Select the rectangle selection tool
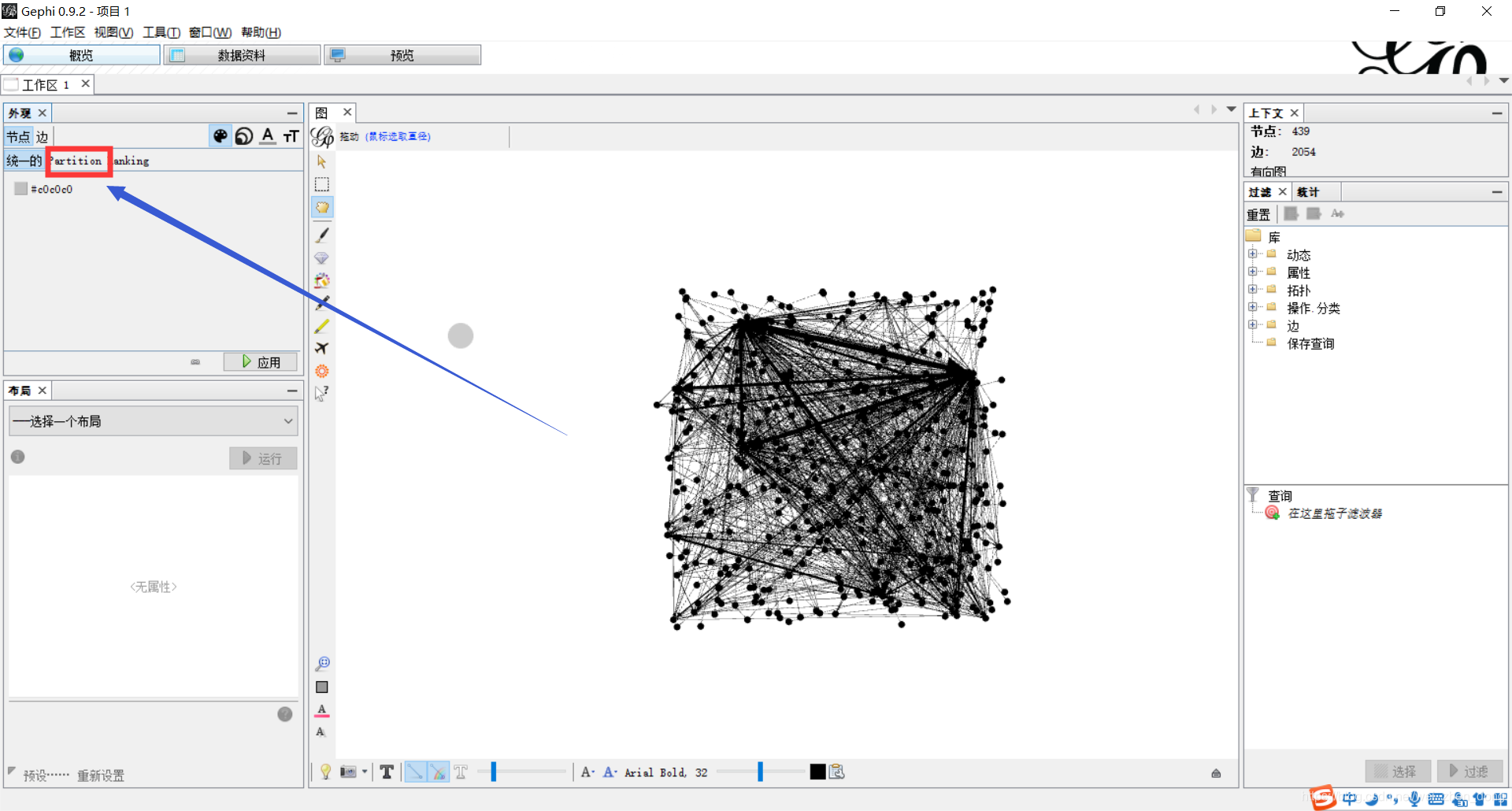 (x=321, y=184)
